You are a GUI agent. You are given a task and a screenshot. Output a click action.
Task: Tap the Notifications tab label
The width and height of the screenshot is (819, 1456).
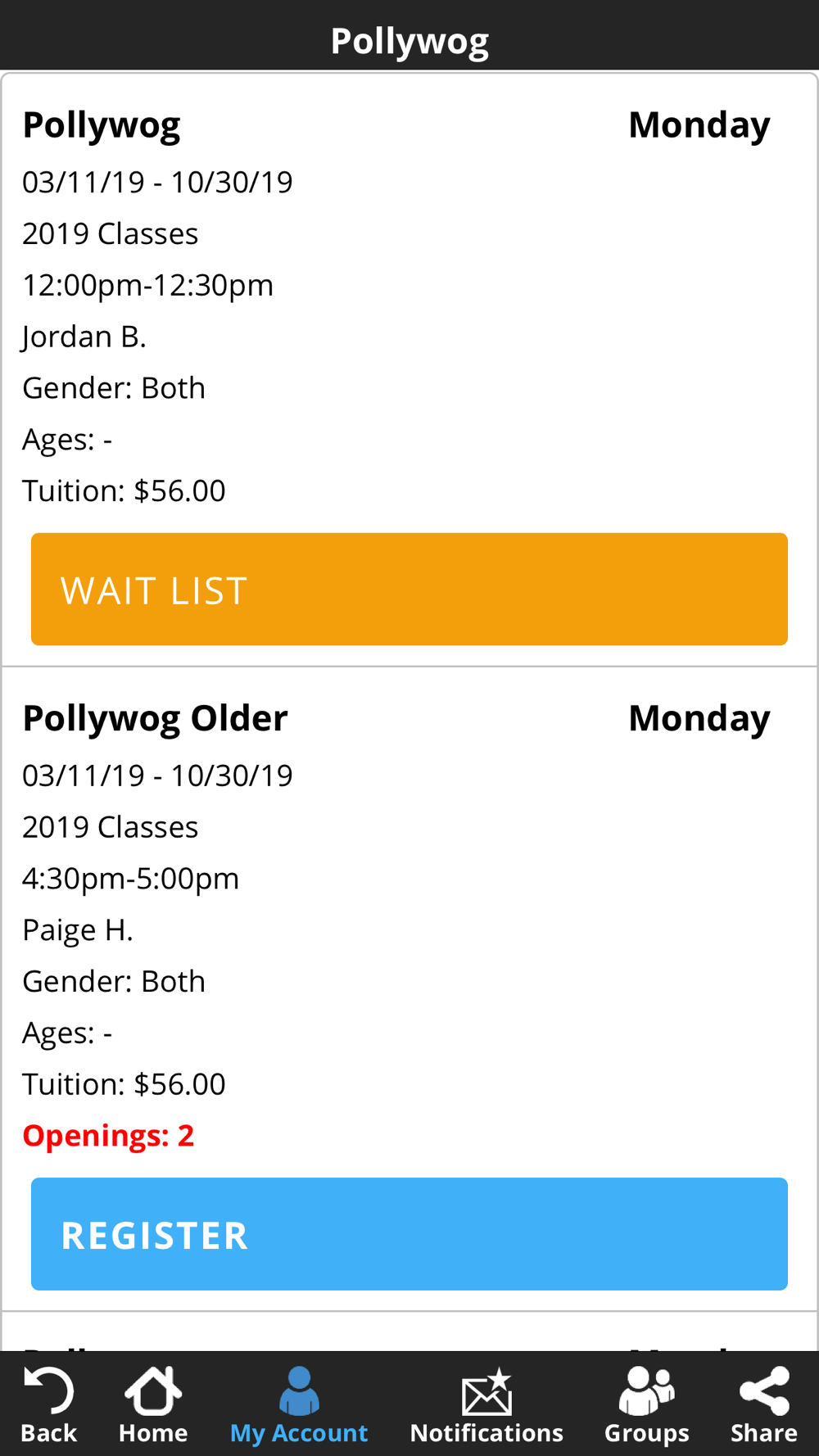(486, 1433)
